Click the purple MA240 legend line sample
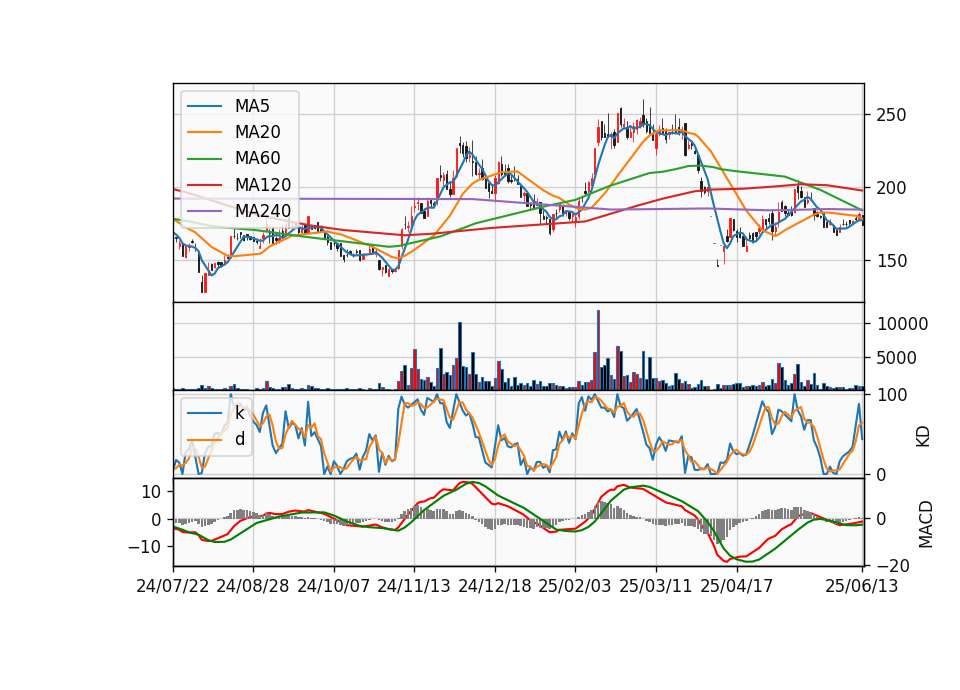 coord(204,211)
